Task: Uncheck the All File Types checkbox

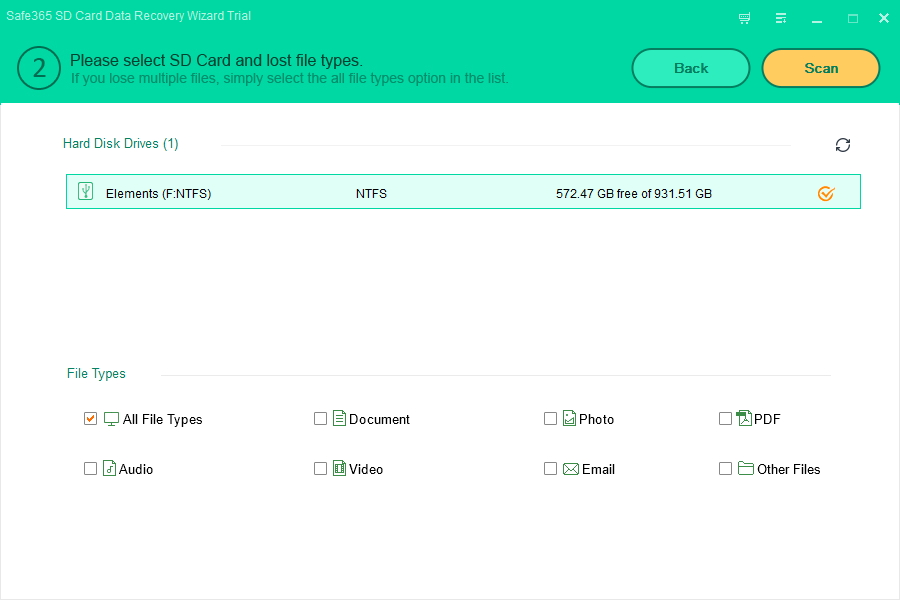Action: 90,419
